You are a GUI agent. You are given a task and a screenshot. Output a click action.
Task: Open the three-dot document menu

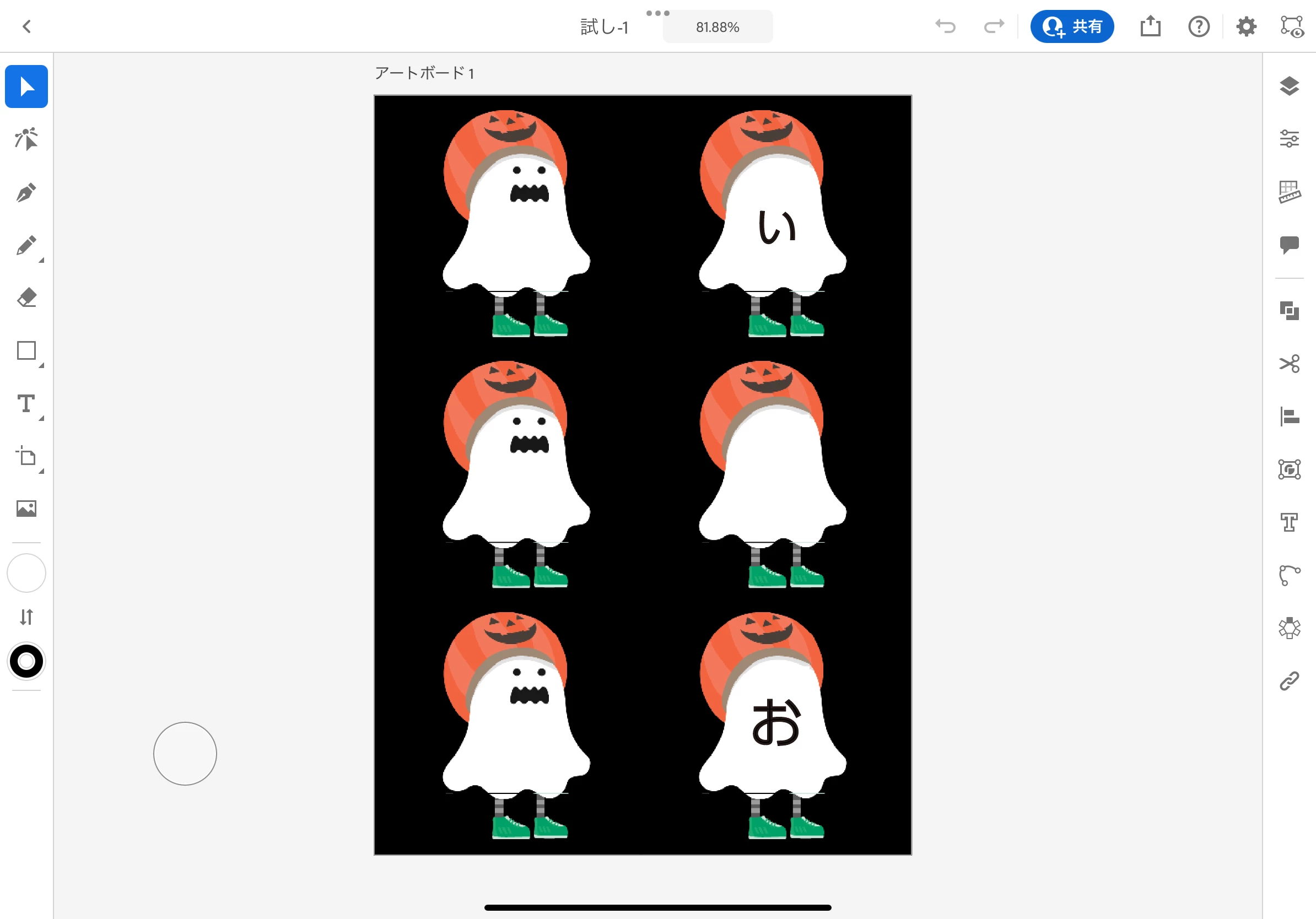click(657, 13)
